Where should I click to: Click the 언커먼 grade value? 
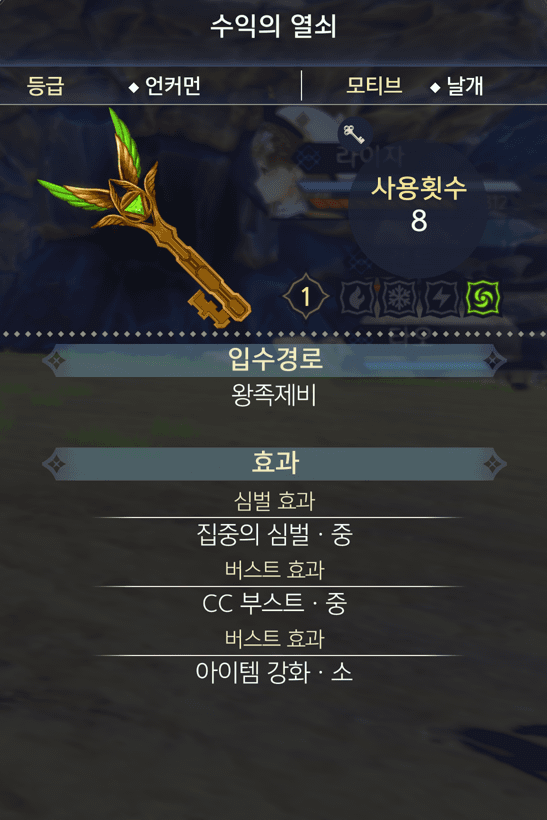173,85
